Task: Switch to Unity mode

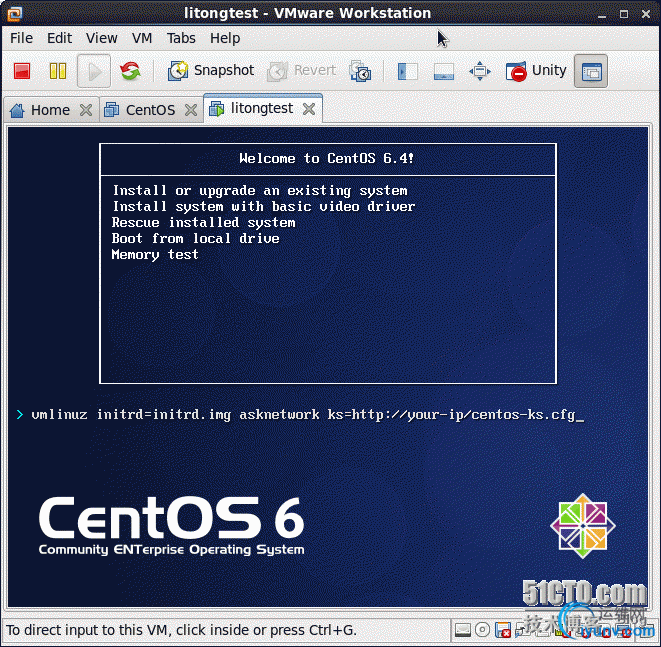Action: tap(536, 70)
